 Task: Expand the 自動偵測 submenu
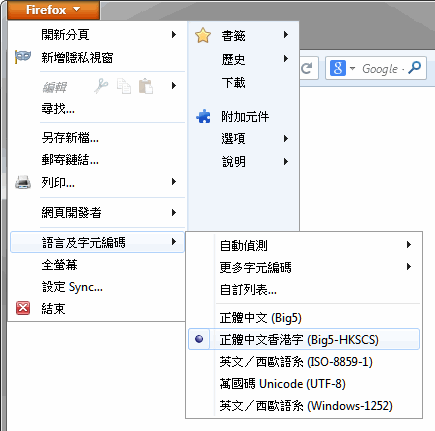click(304, 245)
